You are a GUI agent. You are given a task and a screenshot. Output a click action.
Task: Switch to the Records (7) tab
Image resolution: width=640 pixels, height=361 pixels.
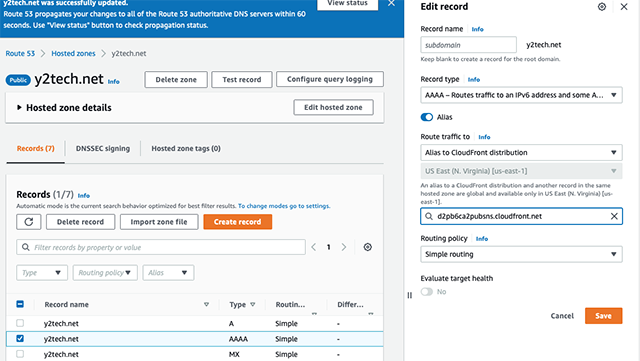[36, 149]
